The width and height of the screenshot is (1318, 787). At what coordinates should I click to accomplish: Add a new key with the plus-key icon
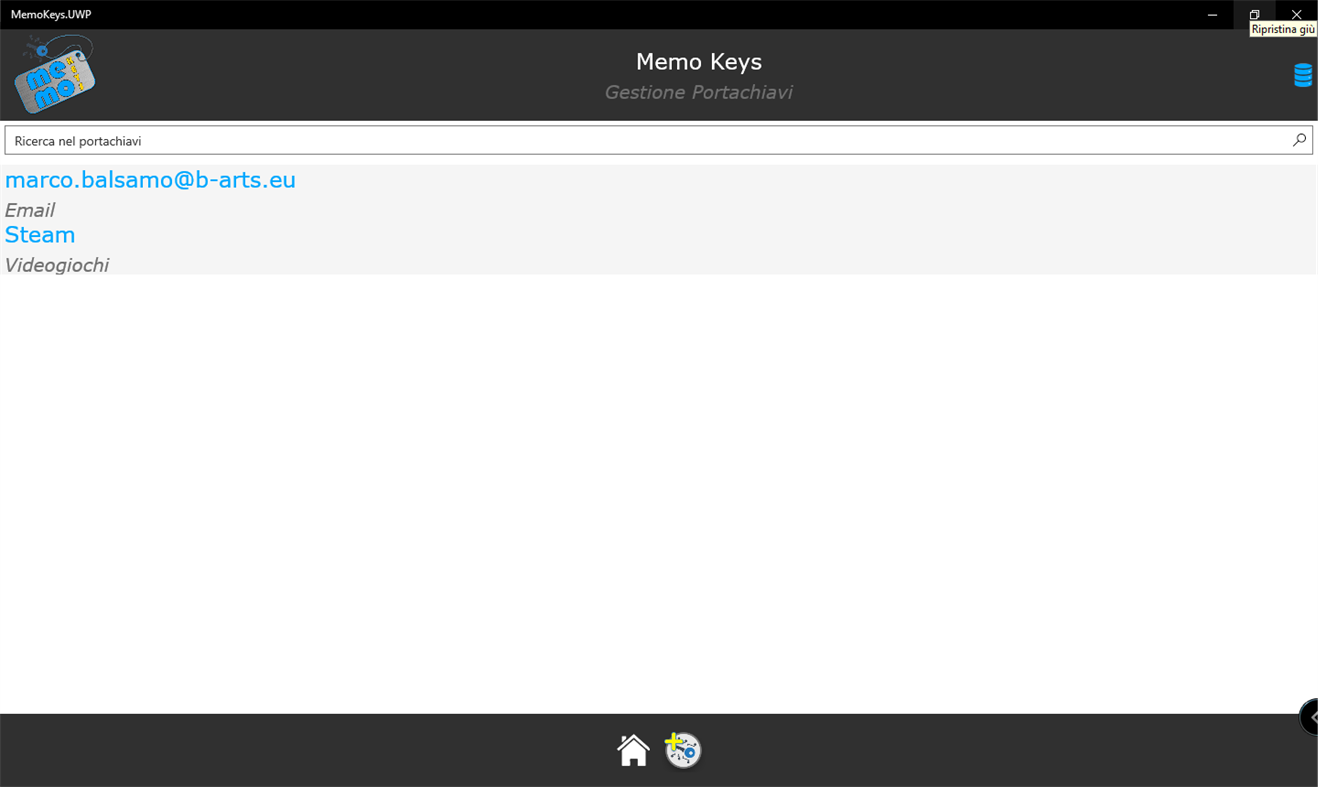pos(683,750)
